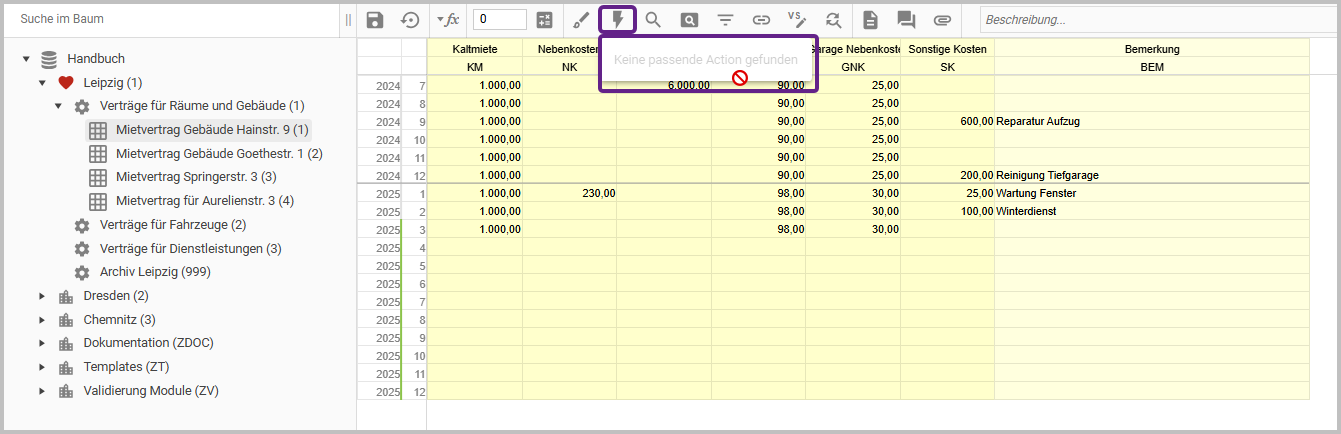Open the history restore icon
1341x434 pixels.
click(410, 20)
